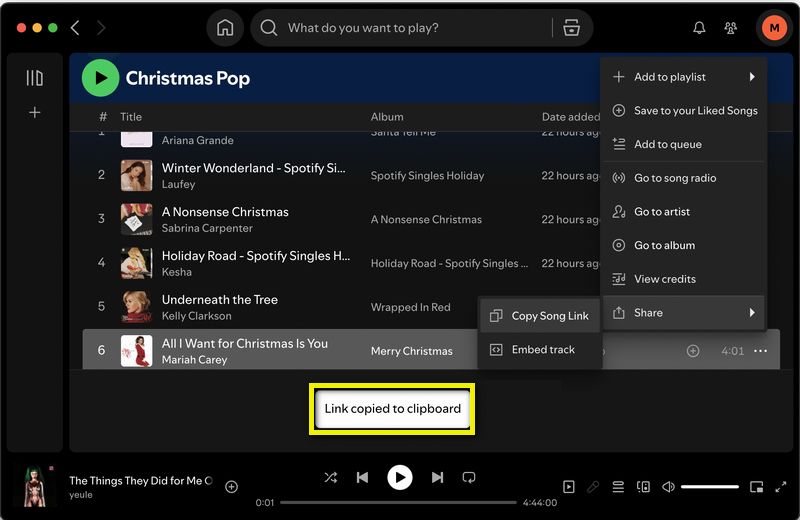Select Underneath the Tree song title
Screen dimensions: 800x520
[220, 300]
